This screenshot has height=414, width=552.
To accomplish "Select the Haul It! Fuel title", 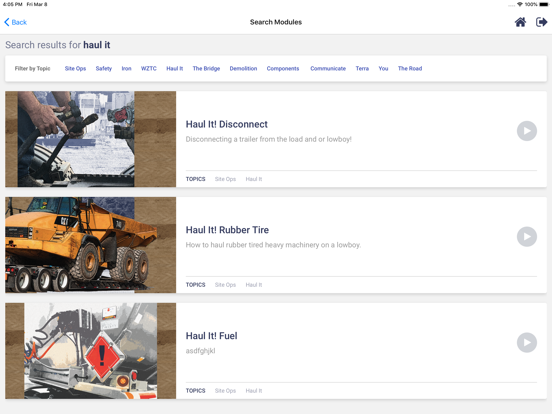I will [211, 336].
